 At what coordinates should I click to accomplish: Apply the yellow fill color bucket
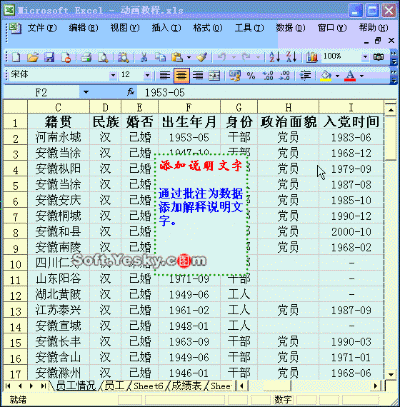[x=326, y=76]
